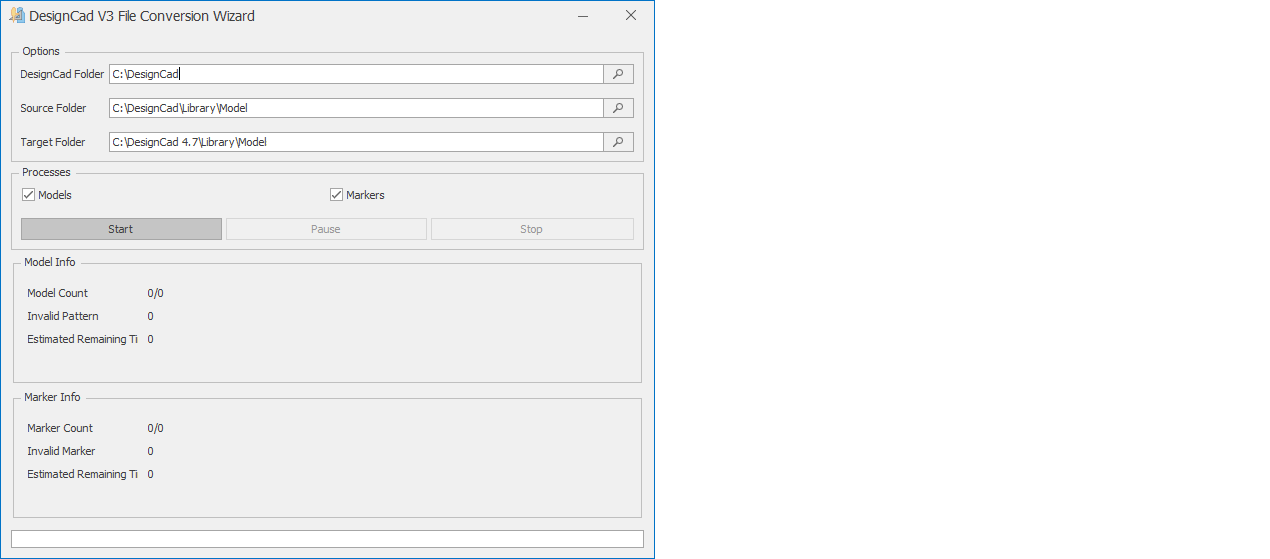Screen dimensions: 1270x559
Task: Uncheck the Markers process checkbox
Action: pyautogui.click(x=337, y=195)
